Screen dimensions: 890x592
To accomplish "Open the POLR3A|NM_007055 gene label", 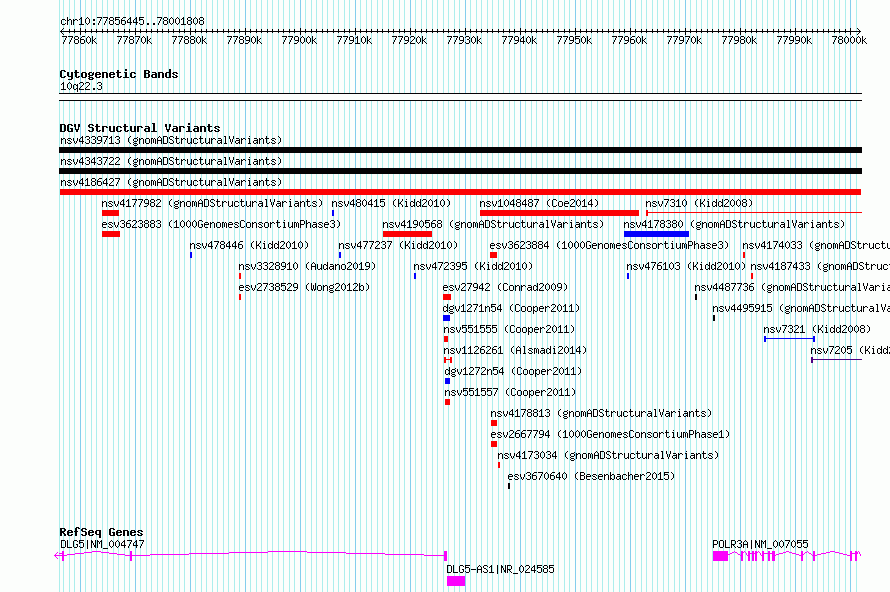I will tap(760, 544).
